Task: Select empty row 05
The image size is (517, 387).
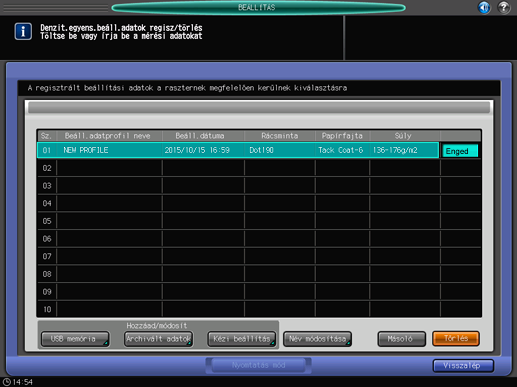Action: tap(259, 221)
